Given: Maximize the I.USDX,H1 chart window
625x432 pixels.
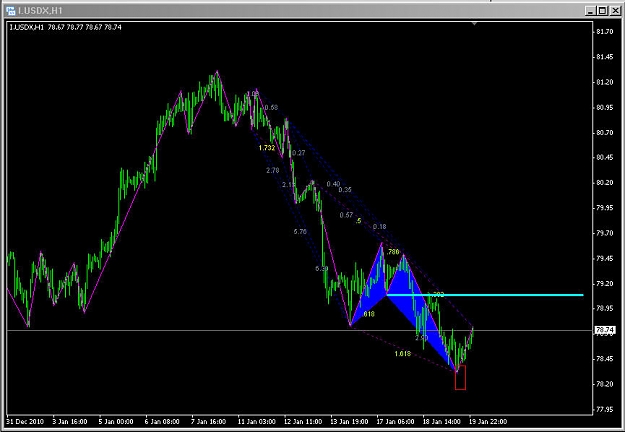Looking at the screenshot, I should coord(602,11).
